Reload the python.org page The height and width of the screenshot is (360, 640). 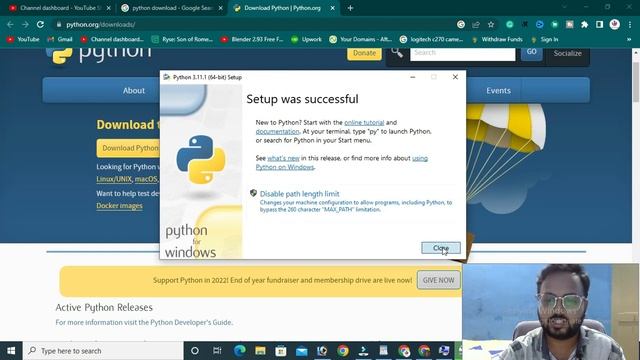40,24
